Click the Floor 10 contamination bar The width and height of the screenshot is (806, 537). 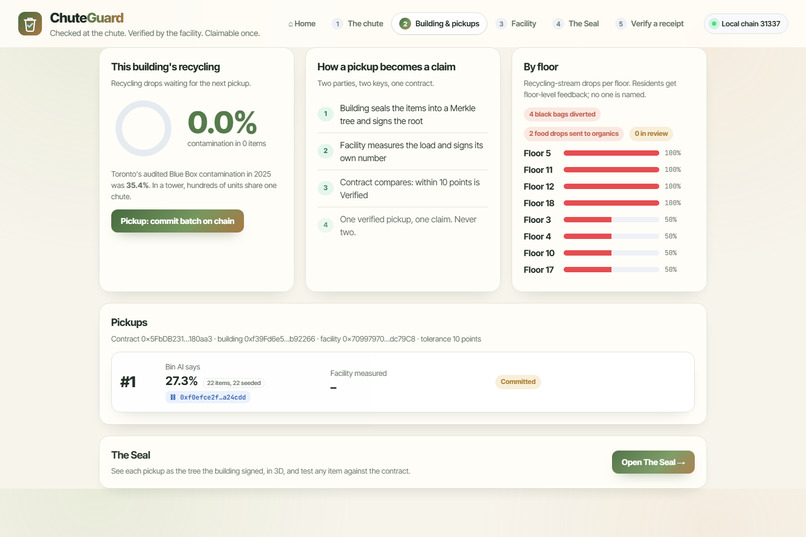click(611, 253)
